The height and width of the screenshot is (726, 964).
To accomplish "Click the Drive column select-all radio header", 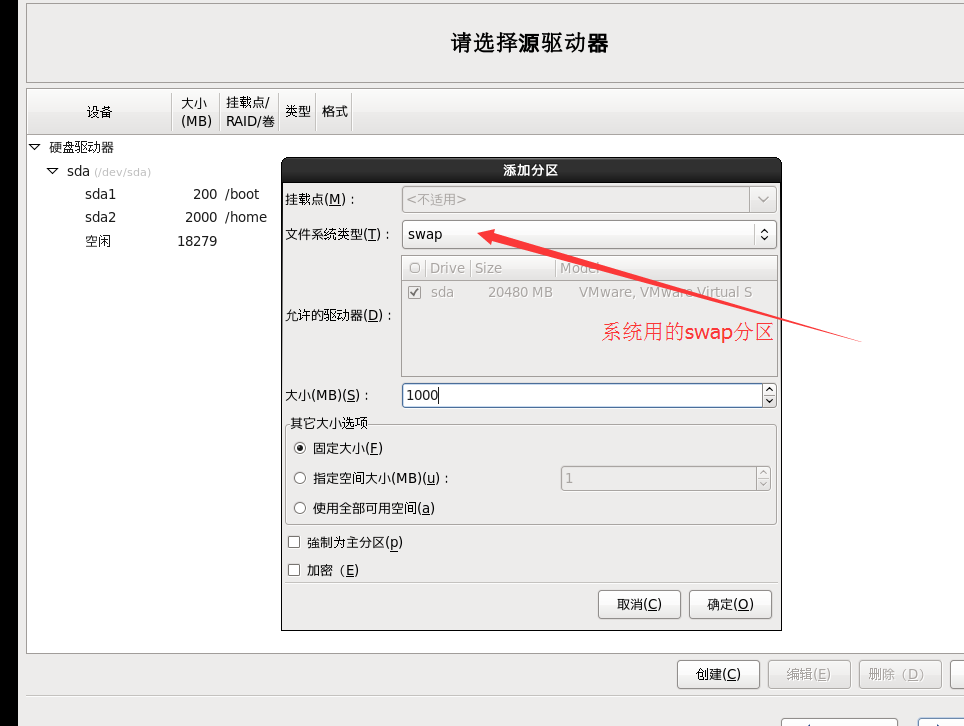I will click(414, 268).
